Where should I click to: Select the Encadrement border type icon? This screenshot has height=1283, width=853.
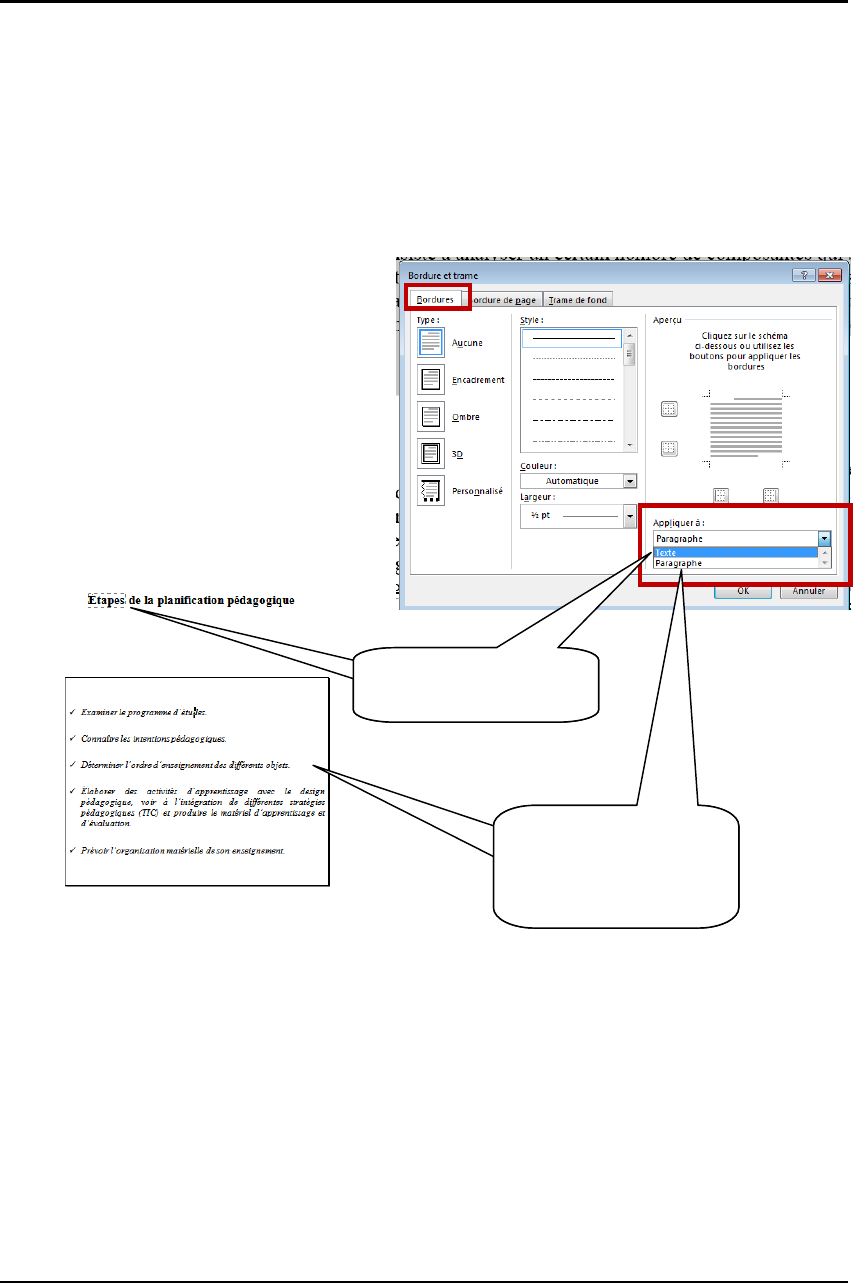pyautogui.click(x=431, y=380)
